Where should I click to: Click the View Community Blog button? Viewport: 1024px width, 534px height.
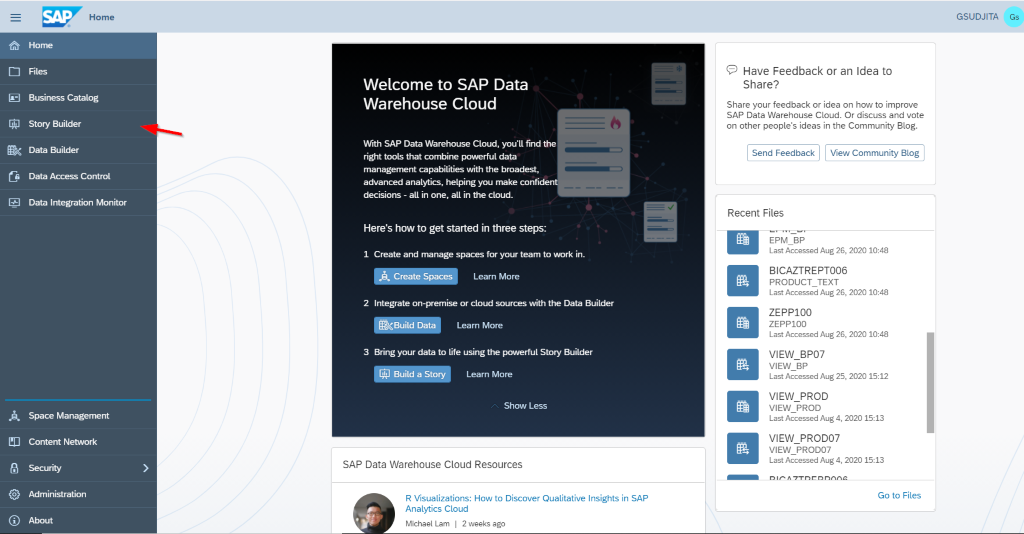874,153
